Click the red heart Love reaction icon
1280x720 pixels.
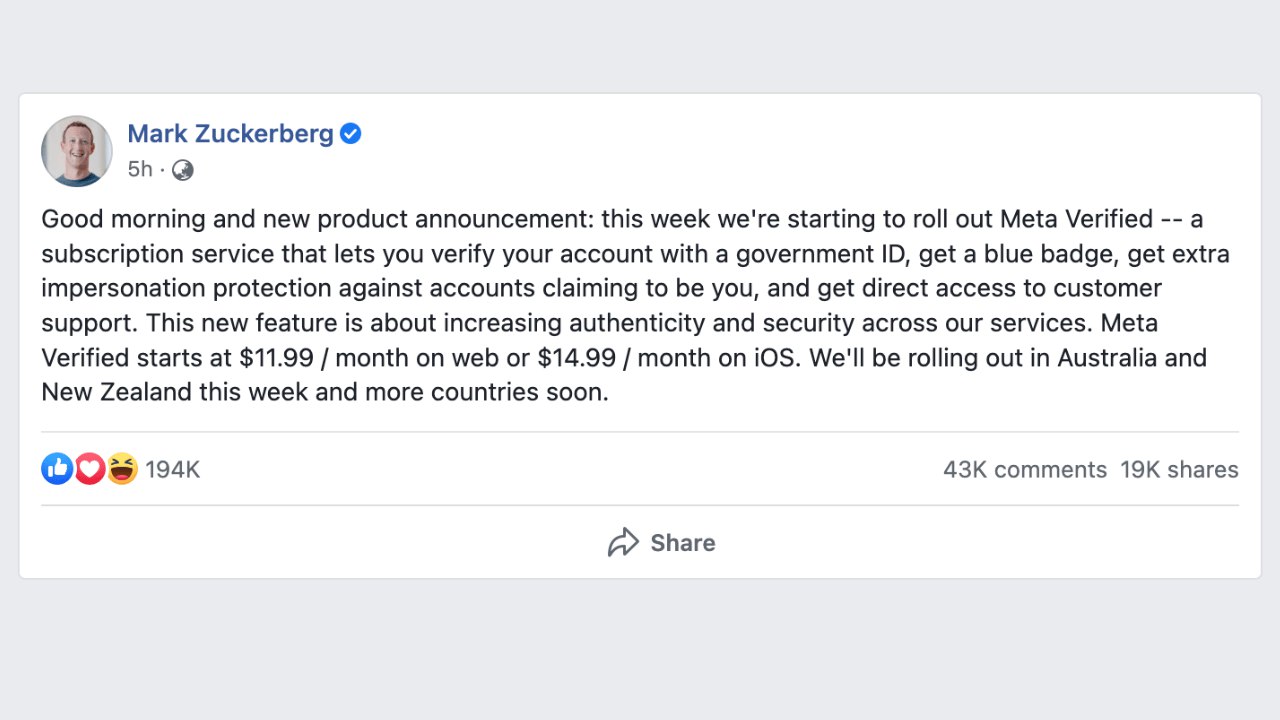(x=90, y=468)
